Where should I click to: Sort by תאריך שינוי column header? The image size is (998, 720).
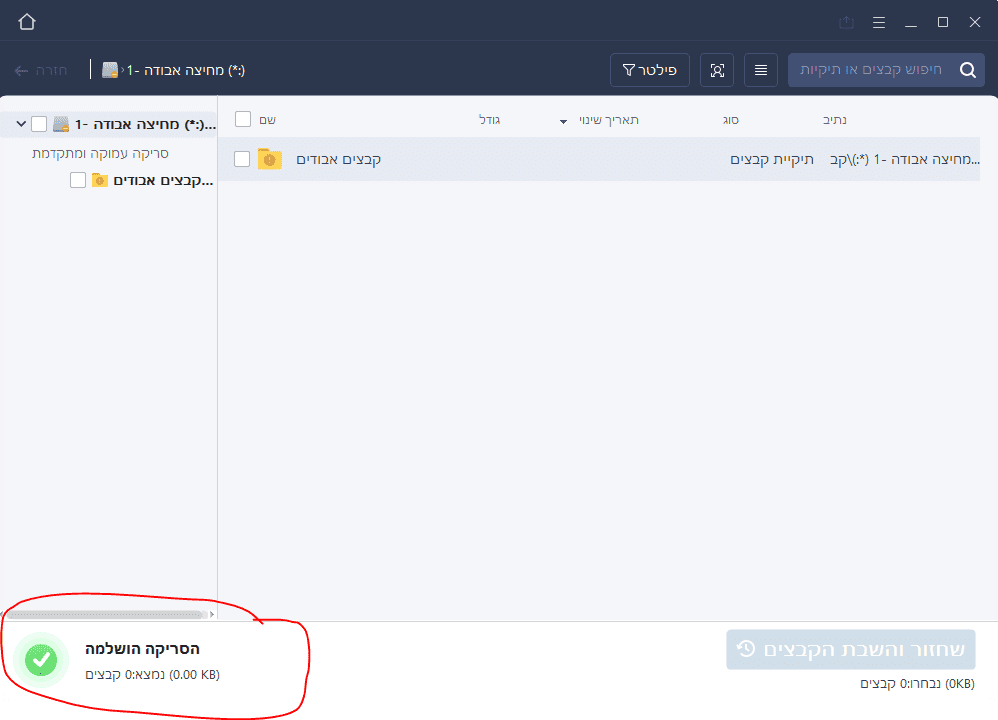point(608,120)
